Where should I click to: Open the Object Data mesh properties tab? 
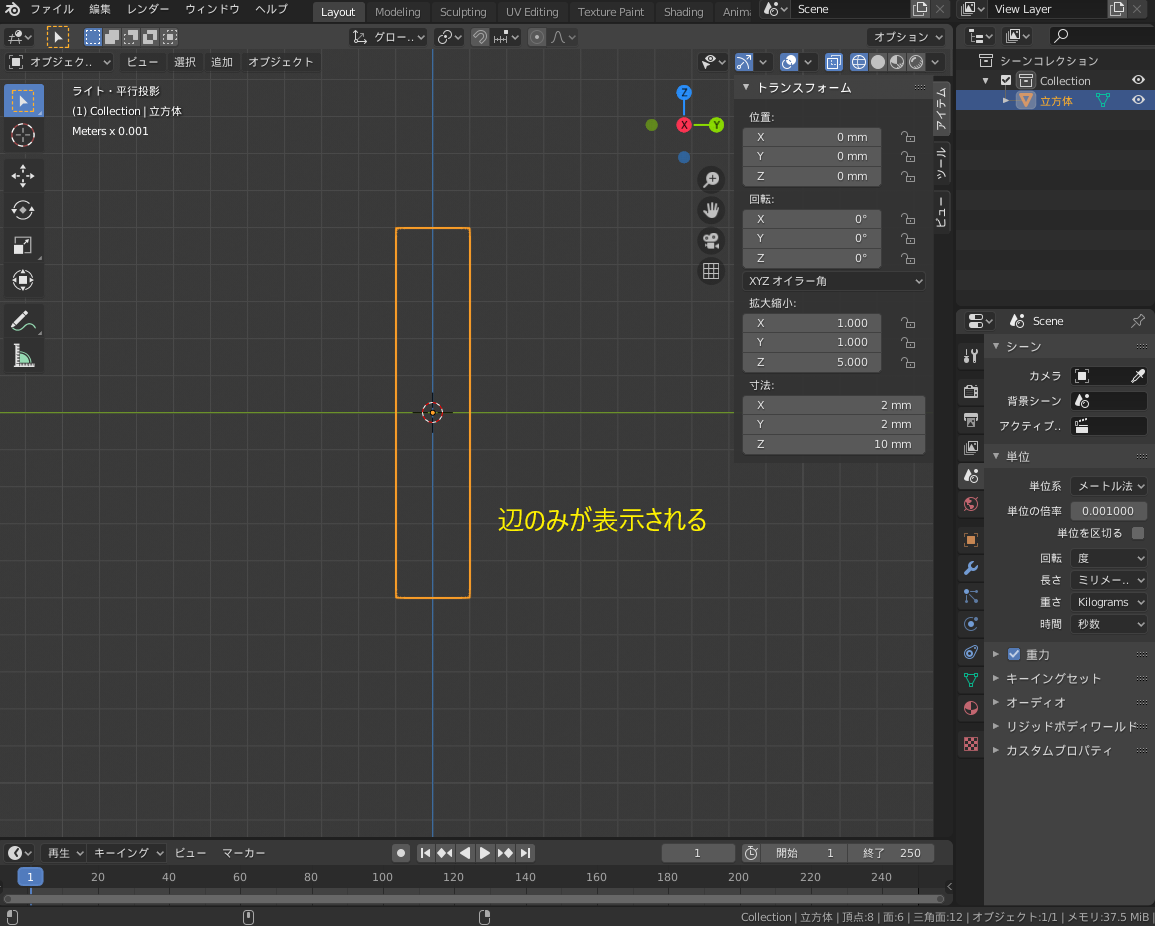(971, 680)
